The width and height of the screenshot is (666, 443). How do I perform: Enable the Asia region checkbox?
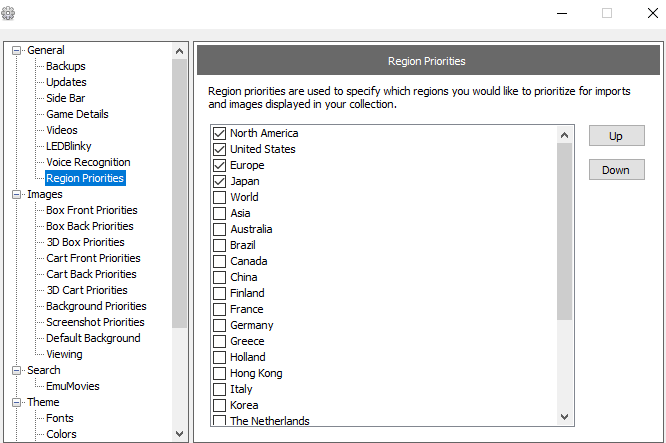click(x=219, y=213)
